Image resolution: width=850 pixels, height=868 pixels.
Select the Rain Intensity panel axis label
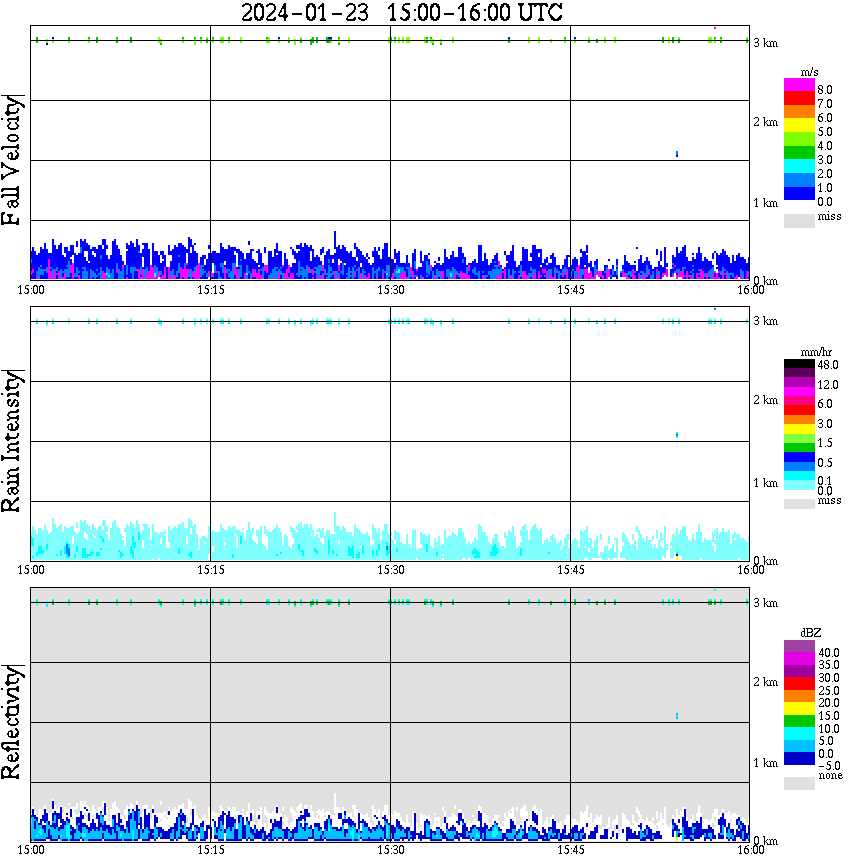12,441
